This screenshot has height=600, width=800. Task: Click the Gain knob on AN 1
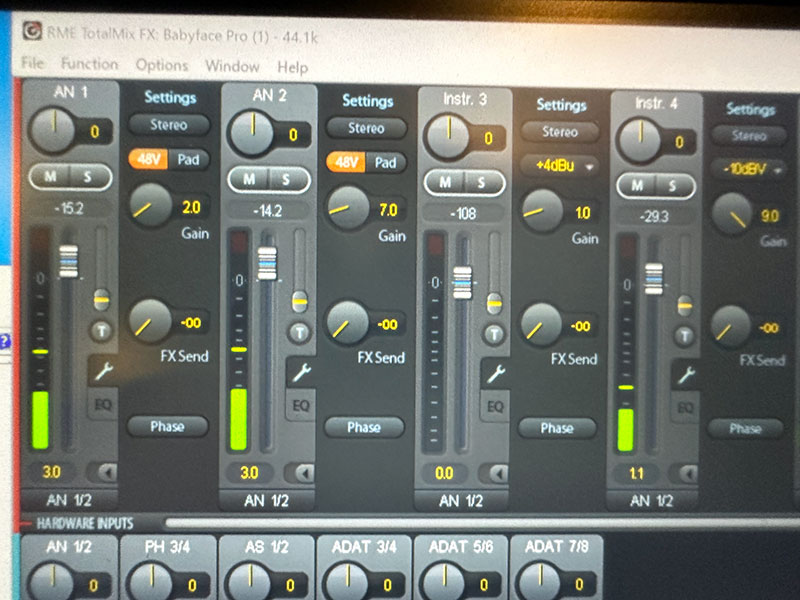tap(150, 205)
